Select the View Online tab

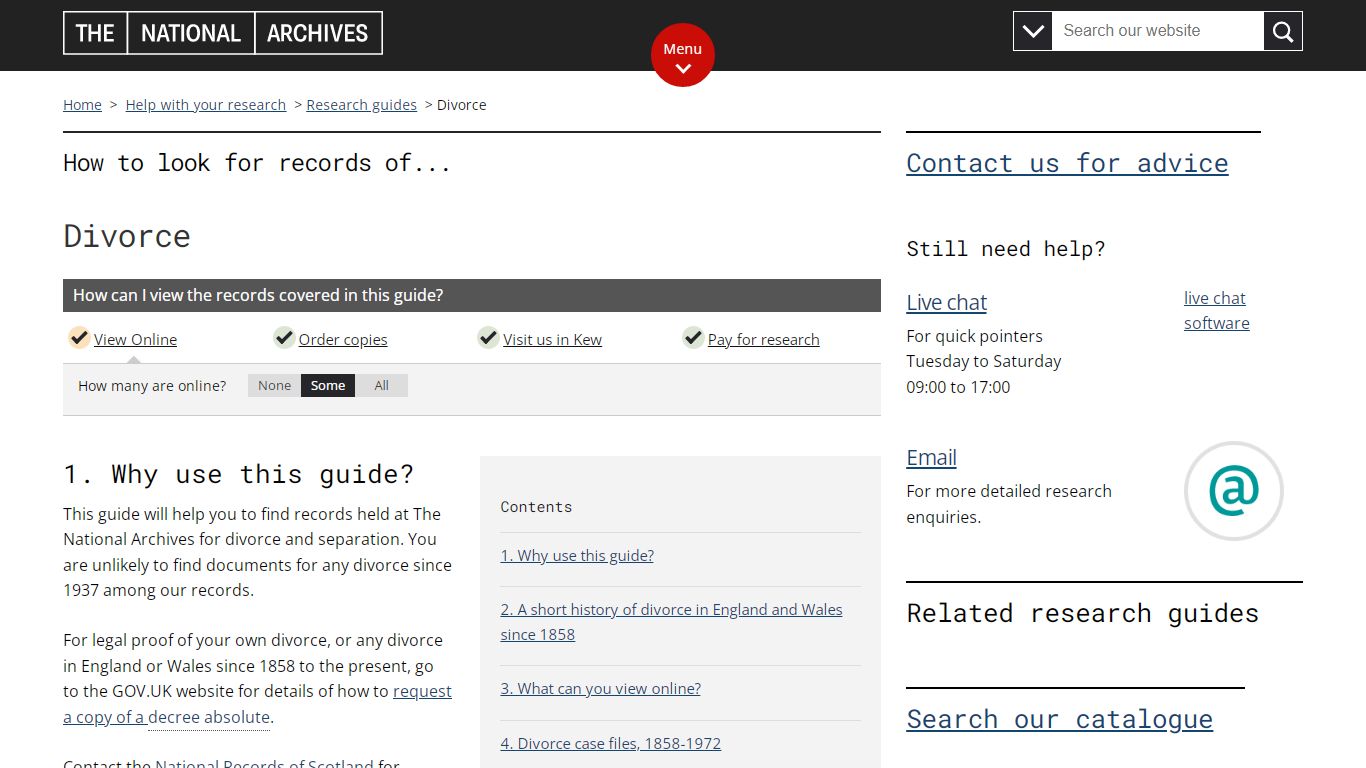coord(135,340)
